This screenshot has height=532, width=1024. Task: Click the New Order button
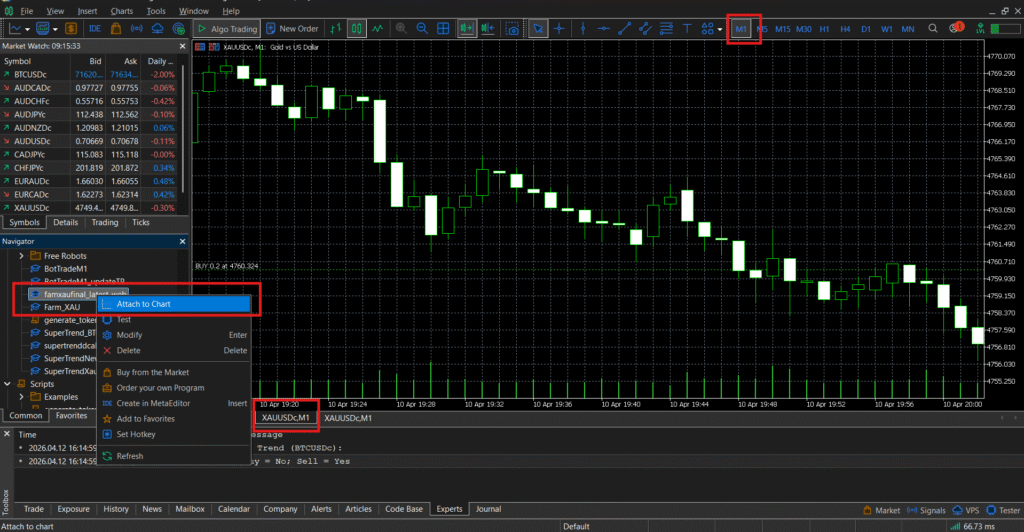point(291,29)
